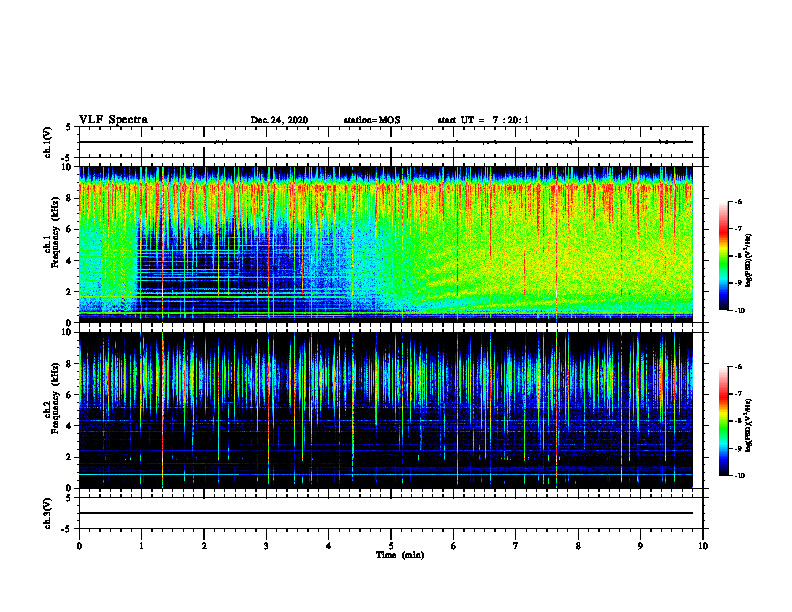Click the ch.2 color scale log(PSD) unit label

pos(750,425)
